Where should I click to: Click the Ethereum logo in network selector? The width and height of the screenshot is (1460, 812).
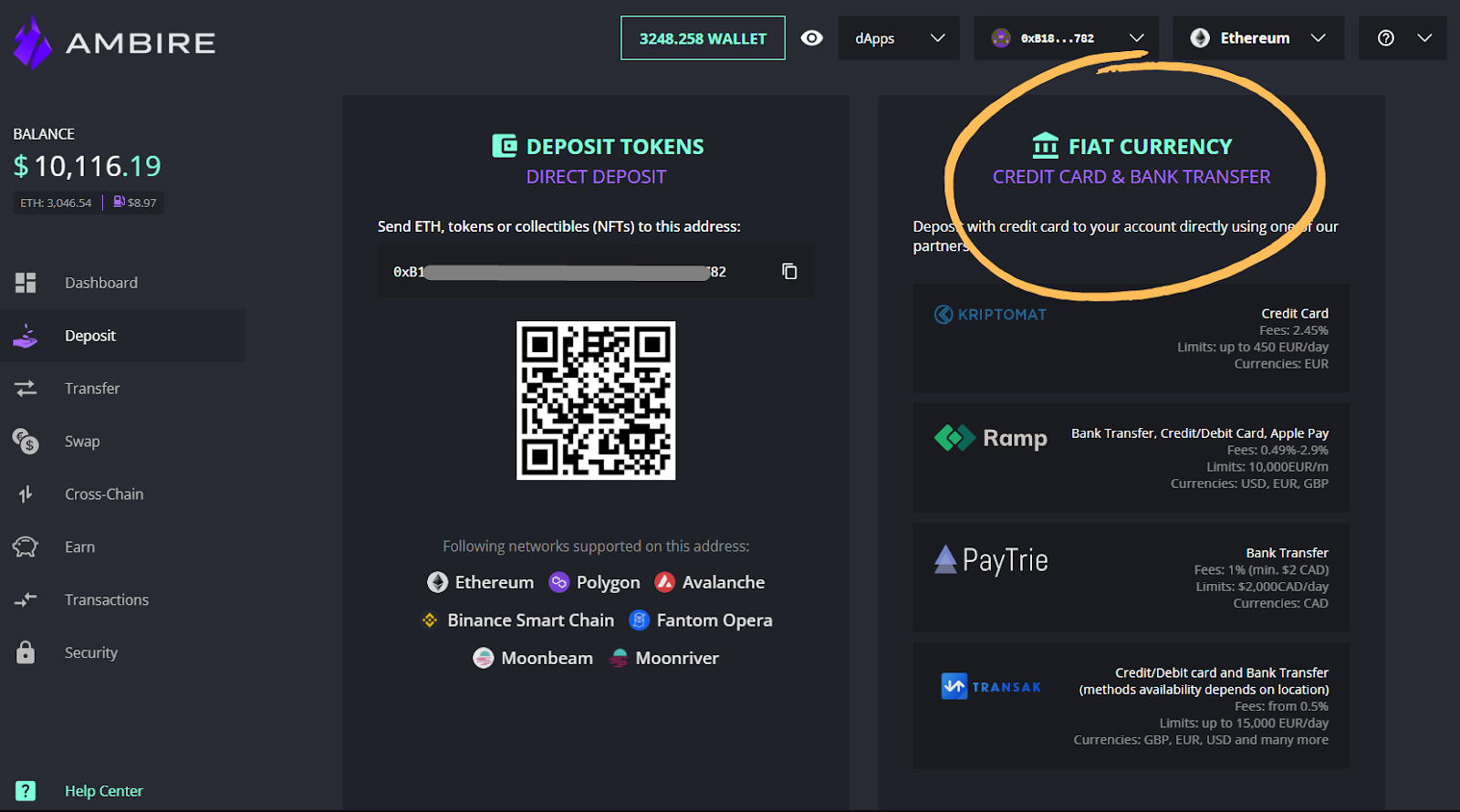1200,38
